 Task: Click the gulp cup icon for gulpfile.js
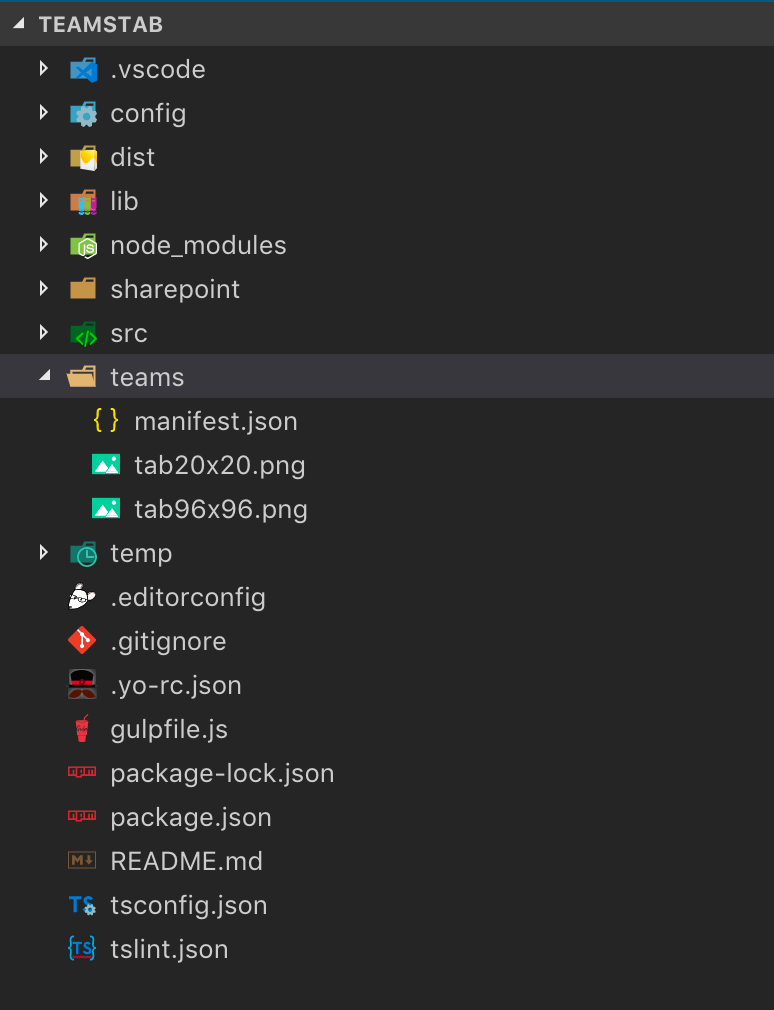[x=82, y=729]
